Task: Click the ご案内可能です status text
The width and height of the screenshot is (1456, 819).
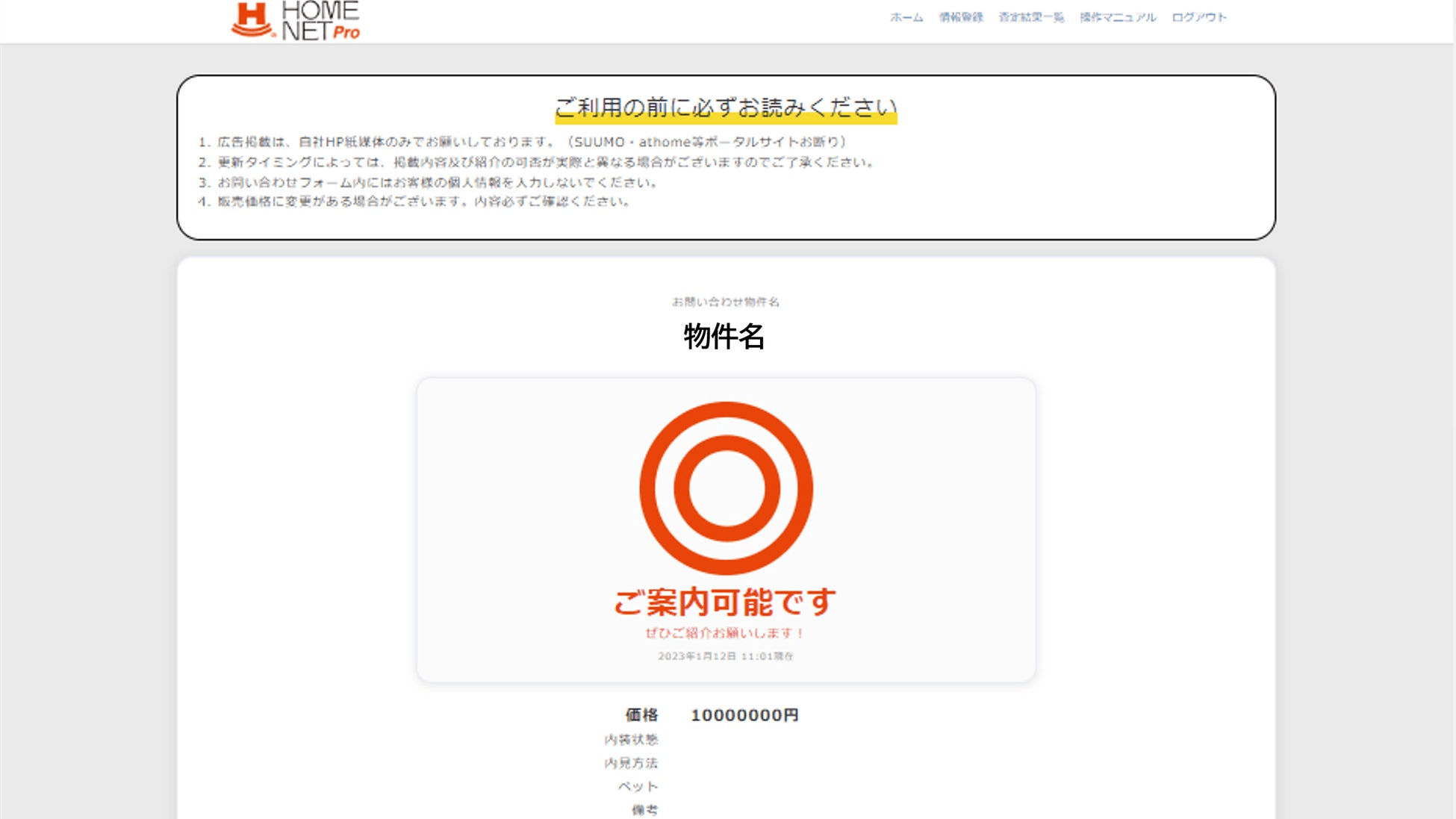Action: coord(724,602)
